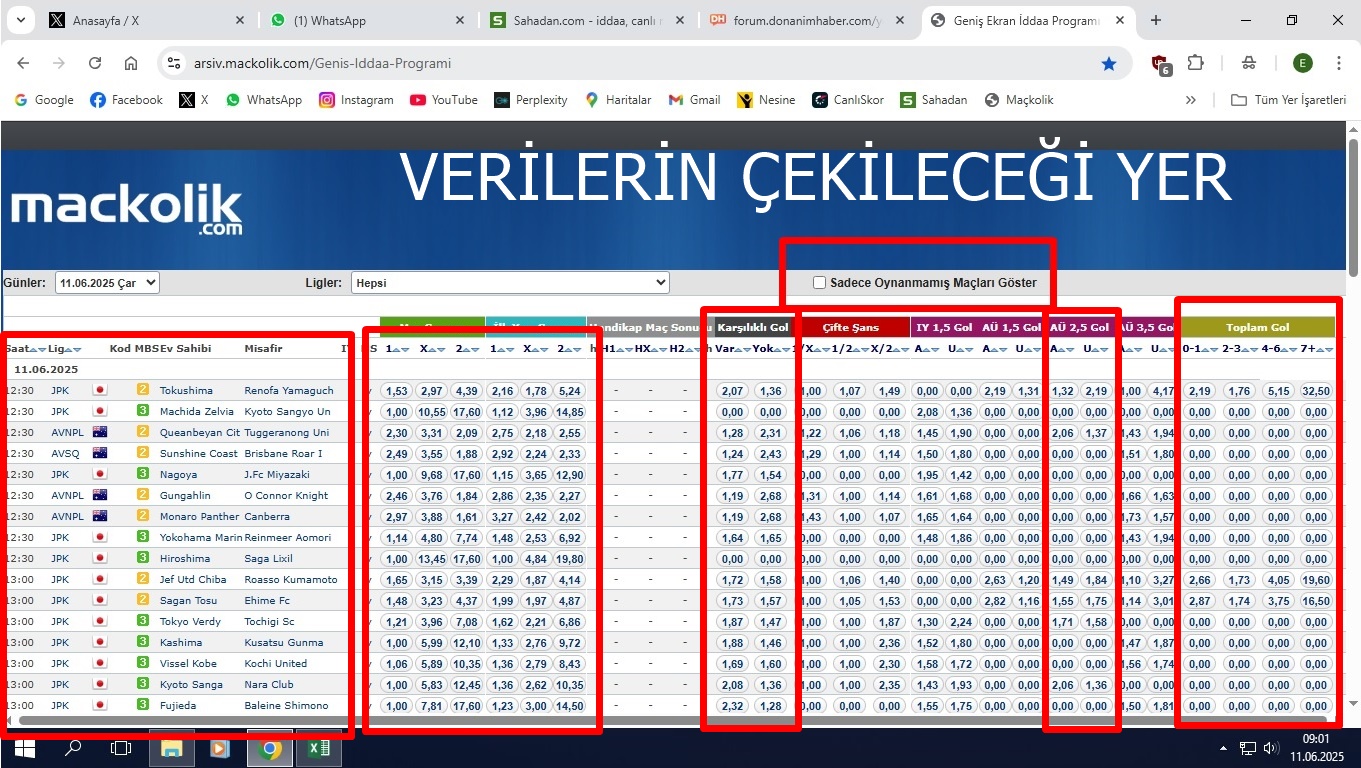This screenshot has width=1361, height=768.
Task: Open the X bookmark in bookmarks bar
Action: (194, 100)
